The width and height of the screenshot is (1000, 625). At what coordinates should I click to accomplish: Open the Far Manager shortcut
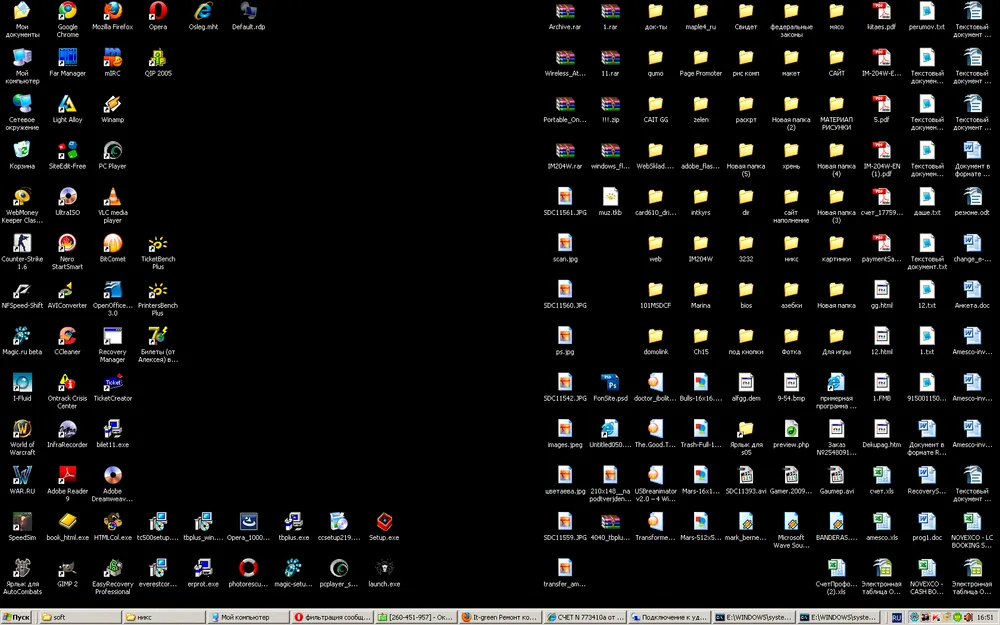point(67,59)
